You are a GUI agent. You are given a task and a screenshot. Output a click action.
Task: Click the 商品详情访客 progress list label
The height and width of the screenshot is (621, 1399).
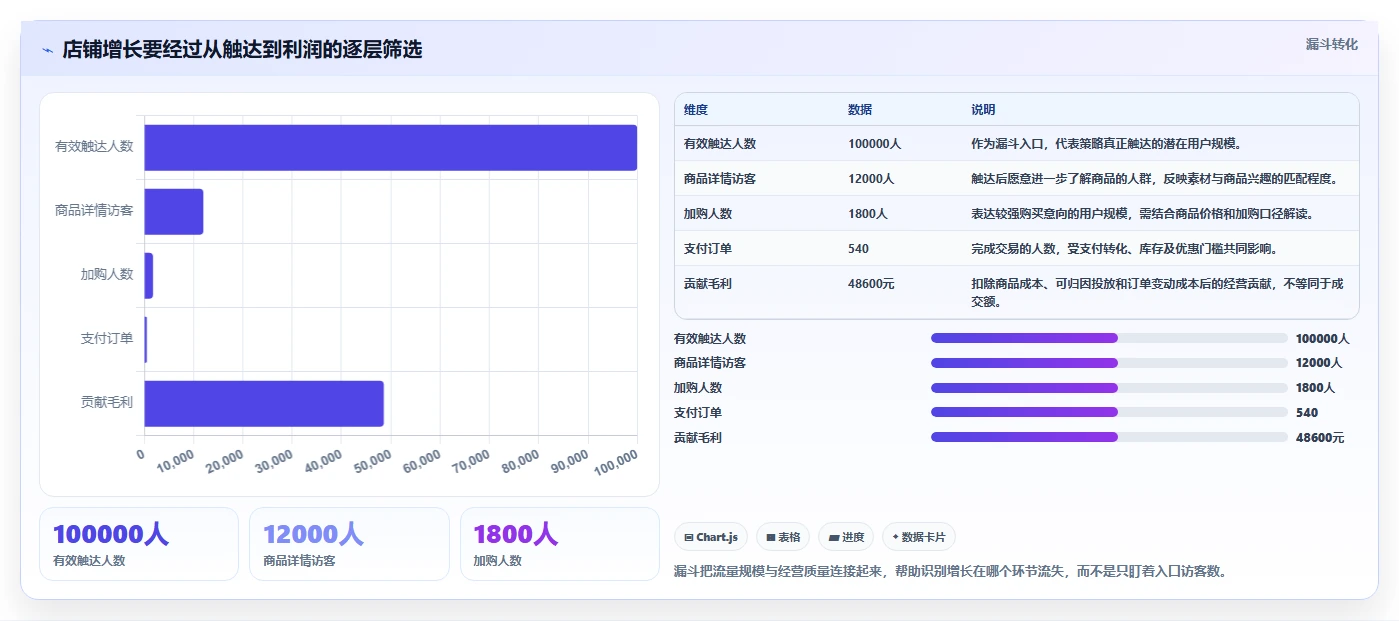(710, 363)
